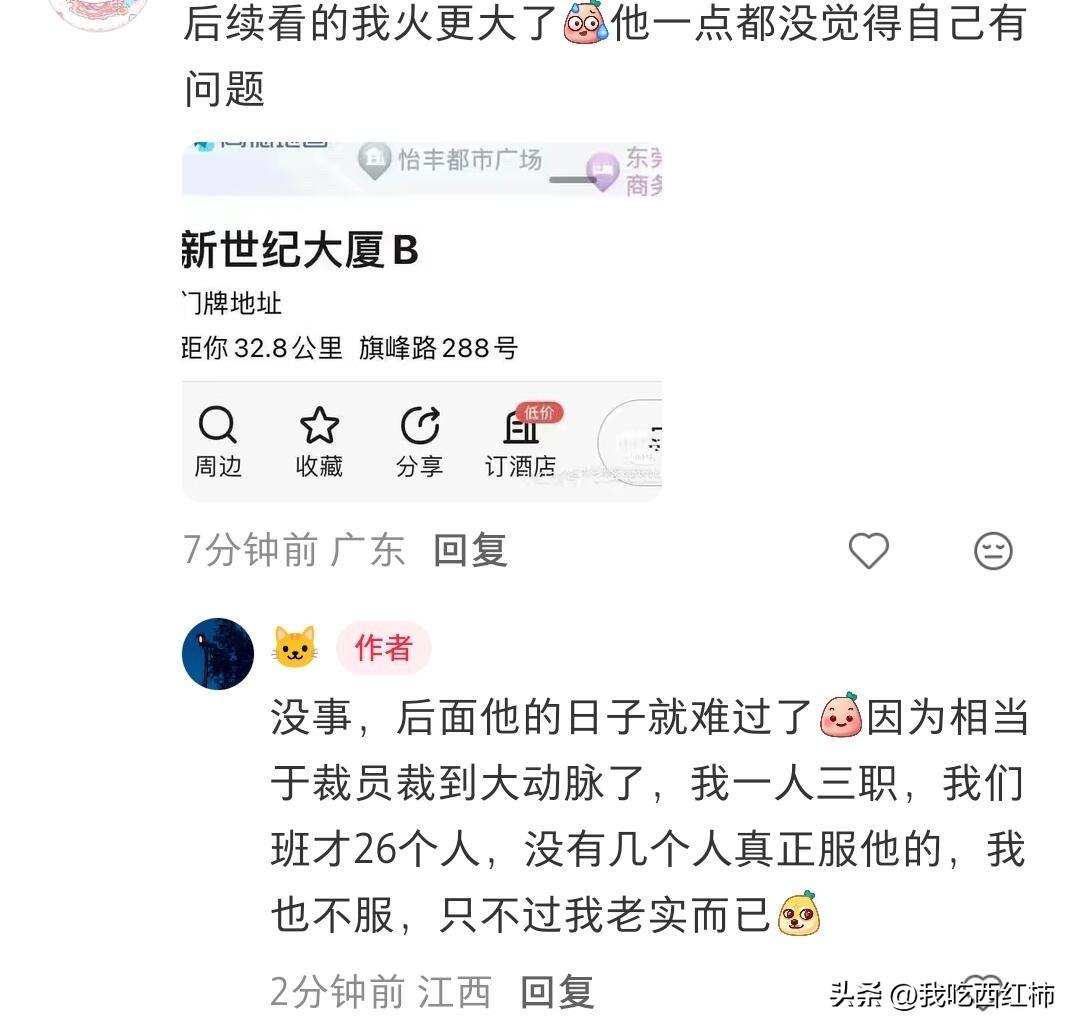
Task: Tap the partially visible round button
Action: [630, 443]
